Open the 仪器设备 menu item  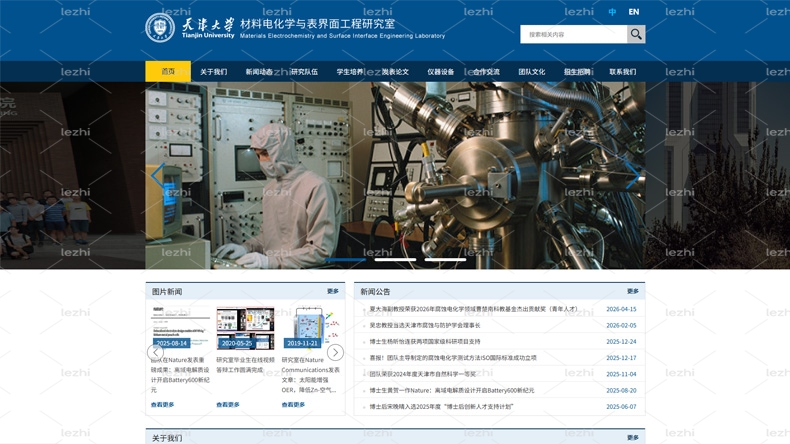(x=441, y=72)
